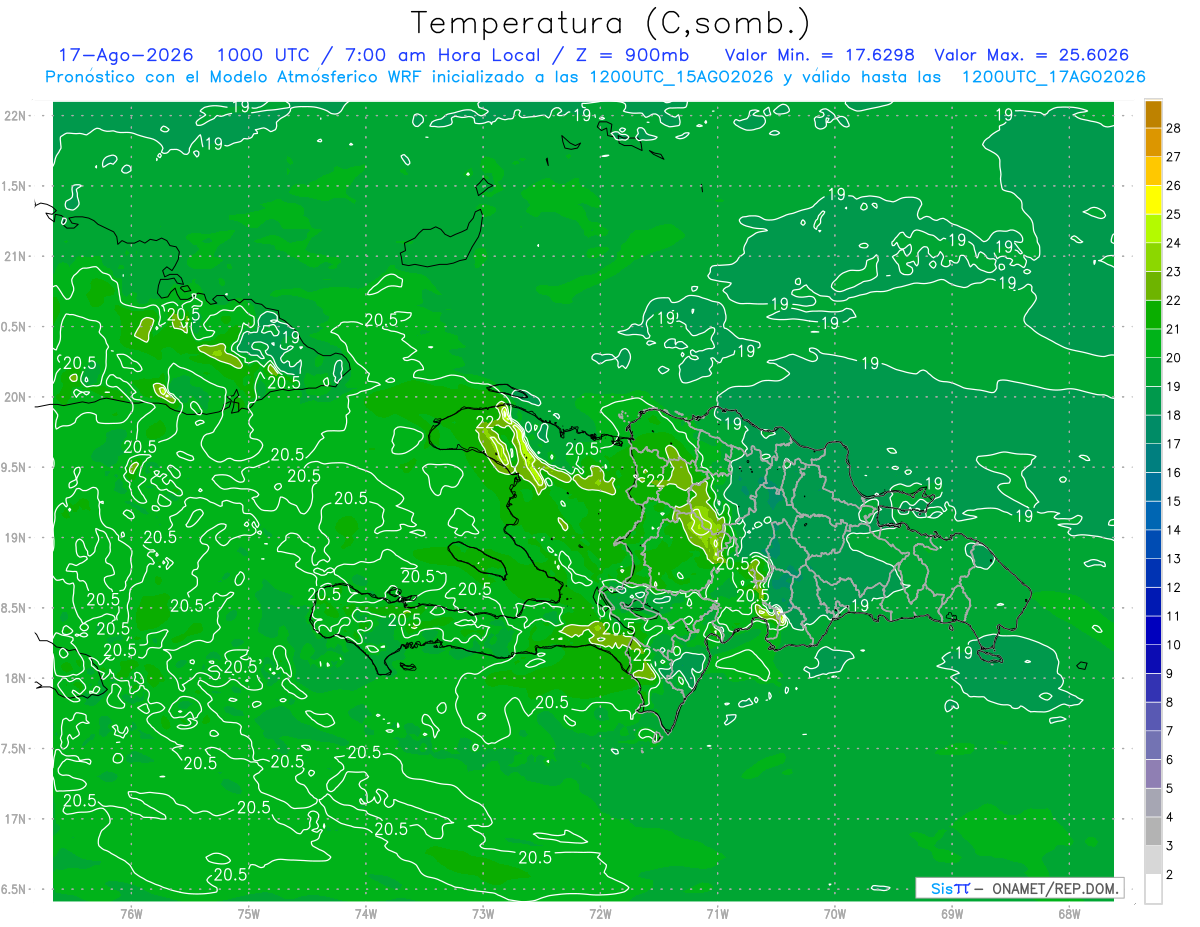Click the "27" label on the color scale
The height and width of the screenshot is (927, 1200).
(x=1173, y=156)
